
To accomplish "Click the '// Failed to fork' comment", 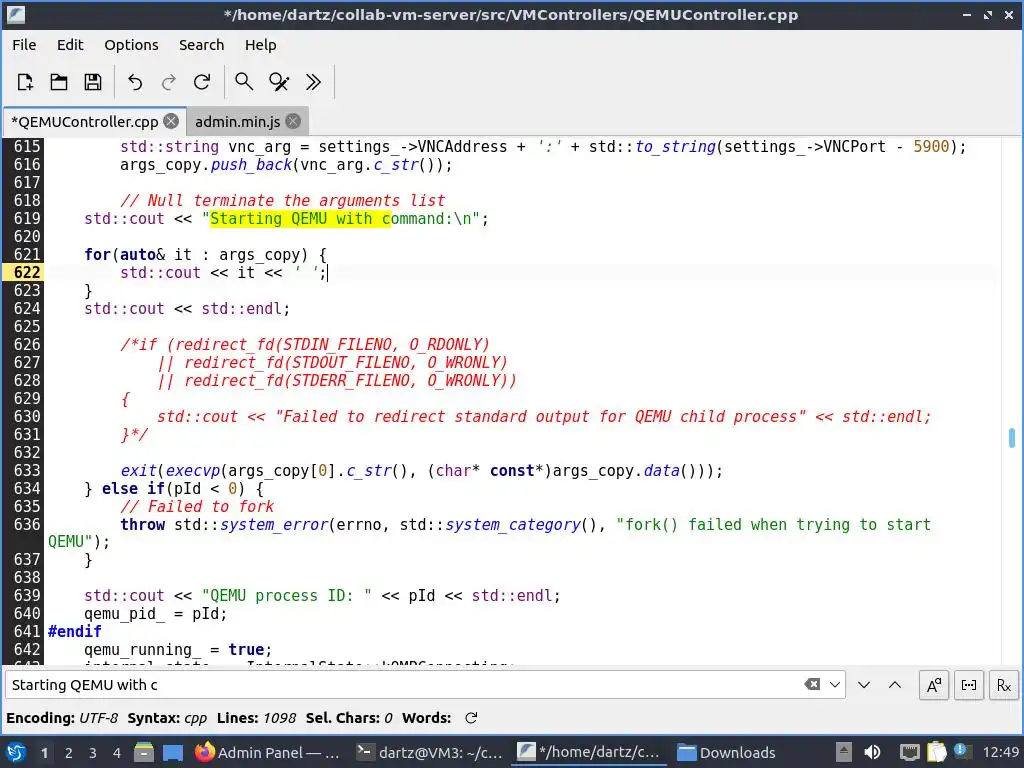I will (x=197, y=507).
